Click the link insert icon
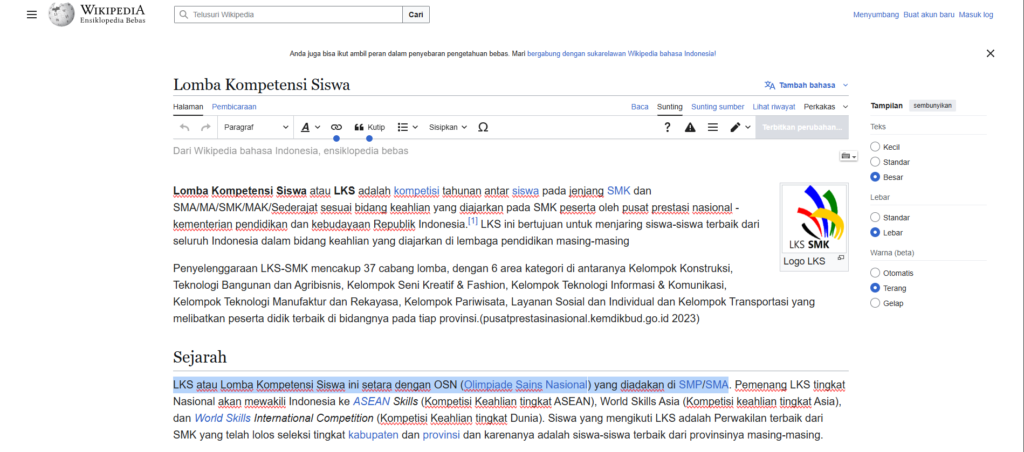Screen dimensions: 1024x452 [x=336, y=127]
